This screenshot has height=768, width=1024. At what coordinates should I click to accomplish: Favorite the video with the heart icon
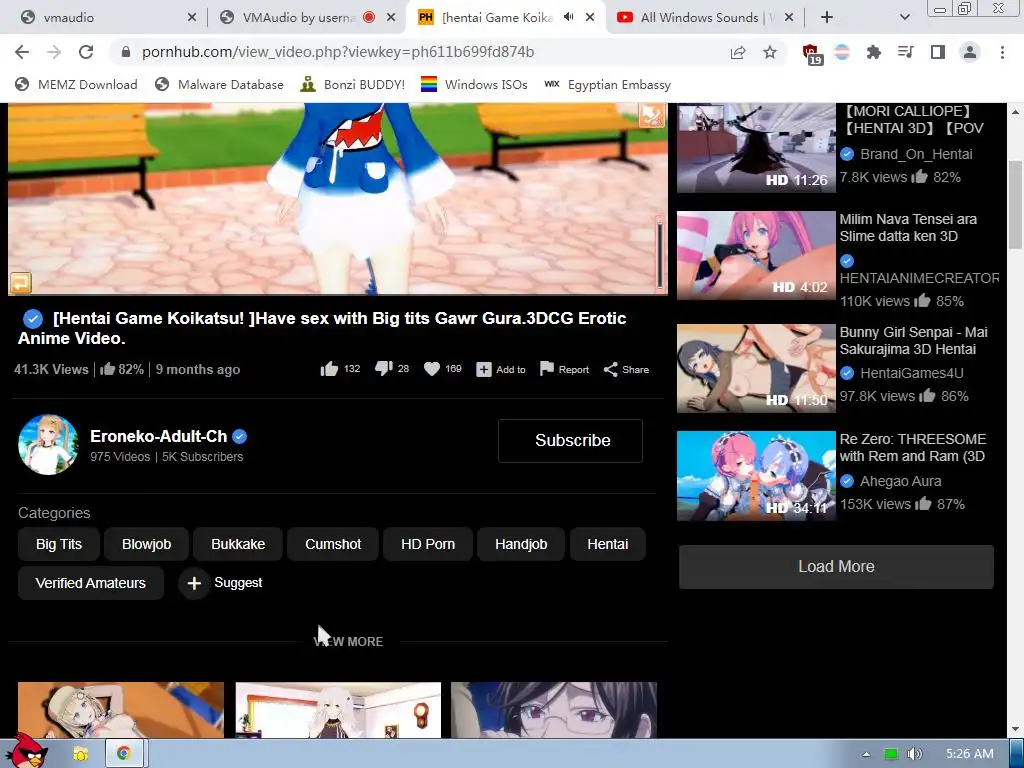point(432,370)
